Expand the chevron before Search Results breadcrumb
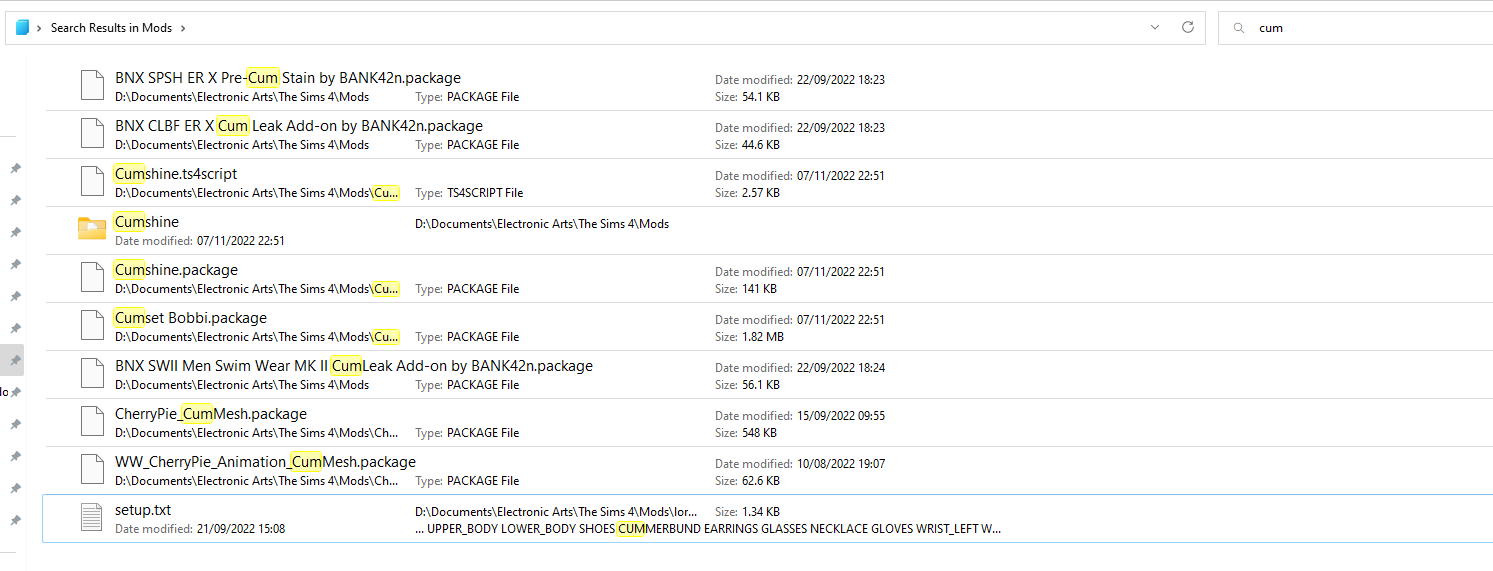This screenshot has width=1493, height=571. coord(39,28)
